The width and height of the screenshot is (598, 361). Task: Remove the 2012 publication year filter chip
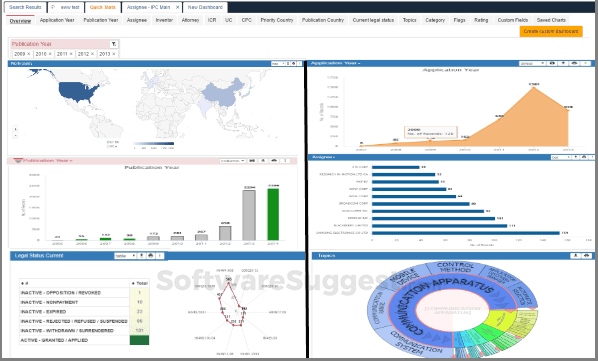93,54
